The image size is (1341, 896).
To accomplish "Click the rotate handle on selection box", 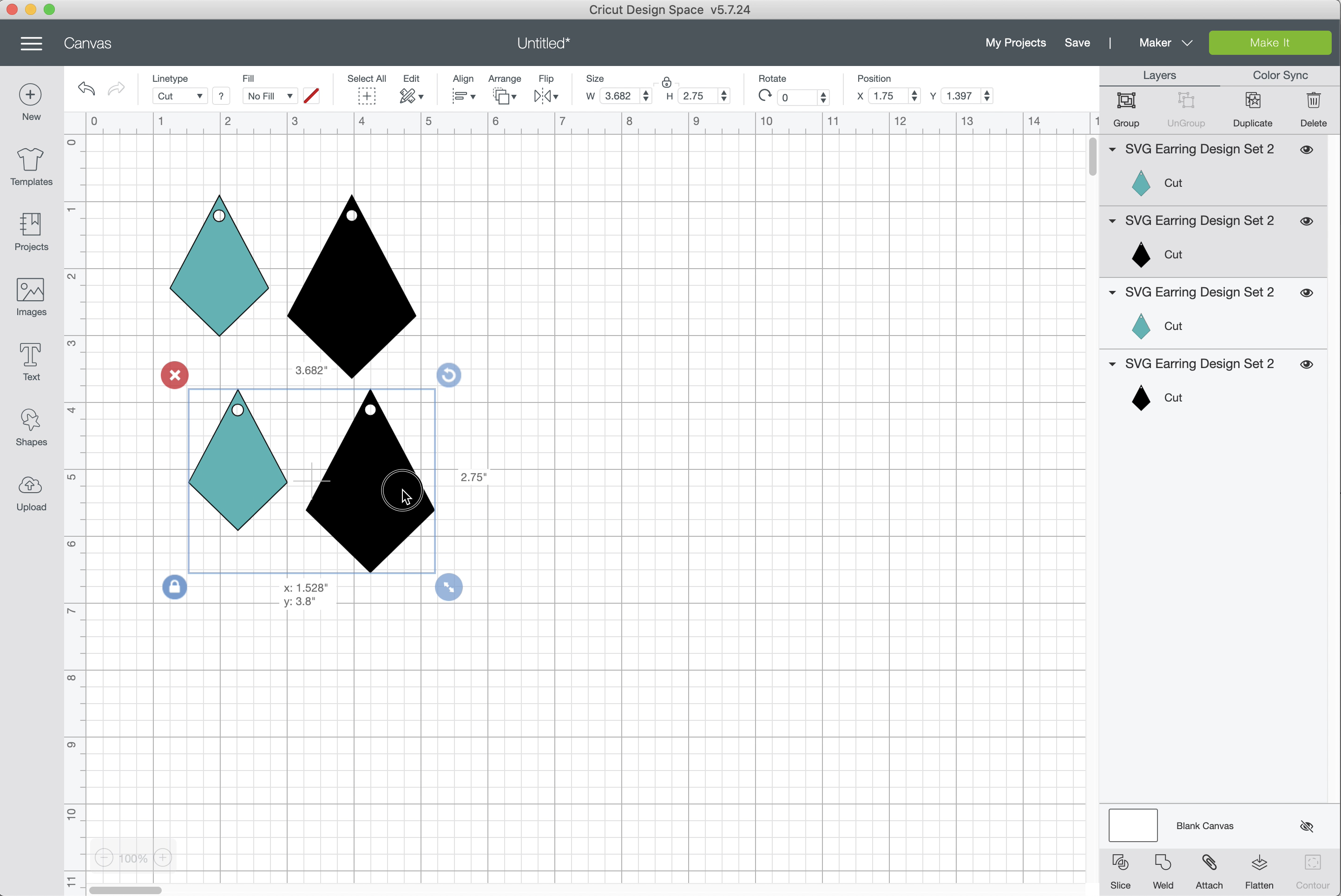I will point(448,376).
